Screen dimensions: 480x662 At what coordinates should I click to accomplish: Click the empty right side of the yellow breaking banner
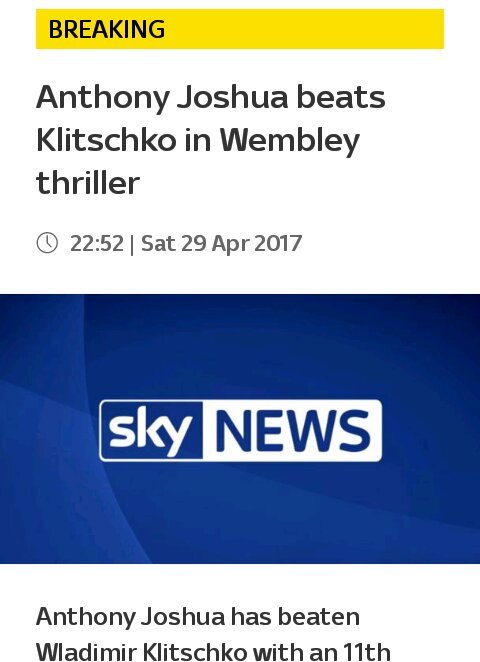tap(304, 29)
